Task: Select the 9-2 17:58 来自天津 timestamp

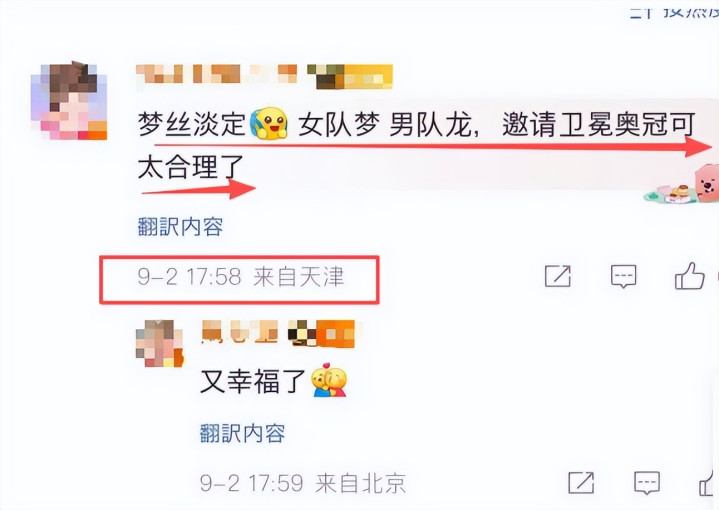Action: point(241,277)
